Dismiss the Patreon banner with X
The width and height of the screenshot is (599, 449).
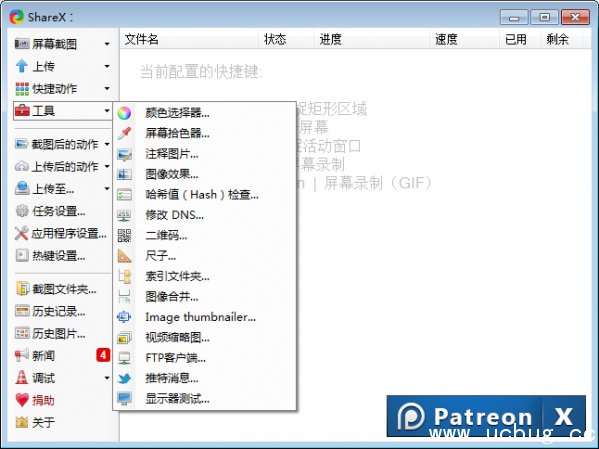tap(564, 416)
